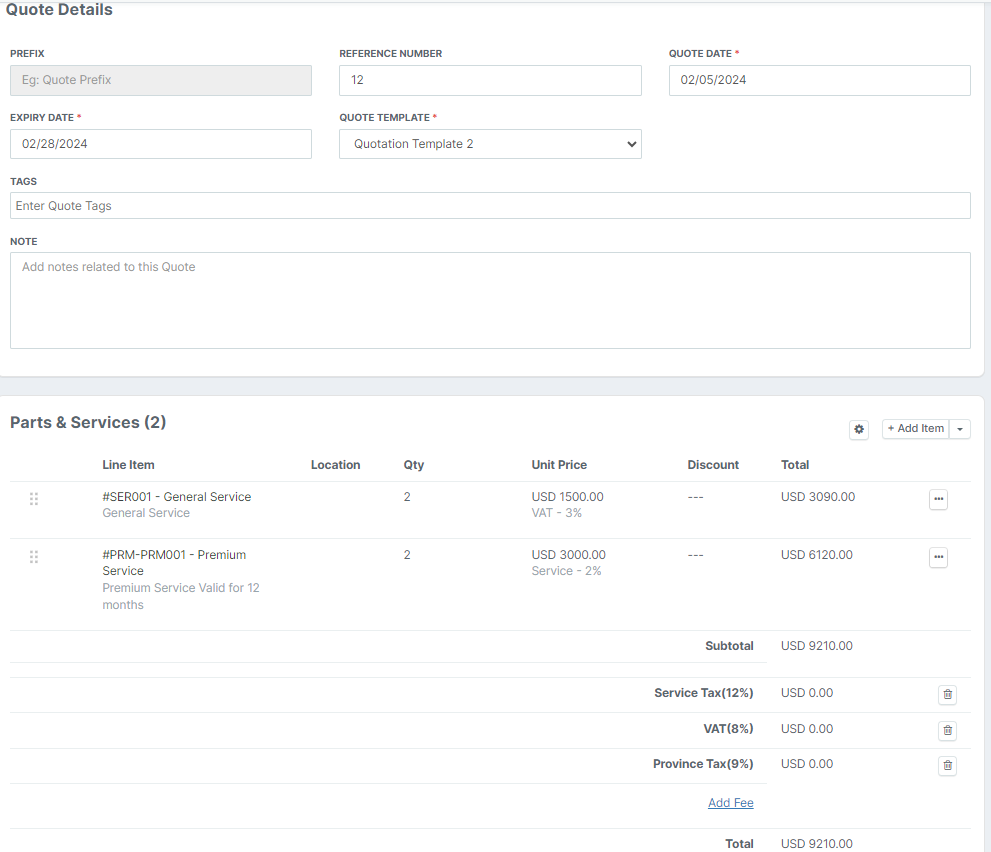Click into the Note text area
991x852 pixels.
[x=490, y=300]
